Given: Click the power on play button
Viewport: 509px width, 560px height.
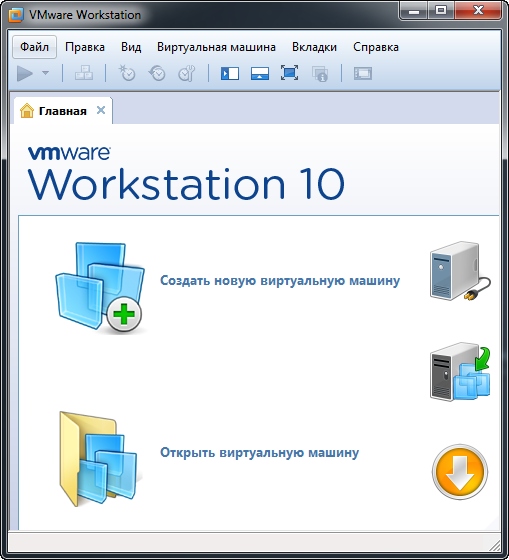Looking at the screenshot, I should [25, 73].
